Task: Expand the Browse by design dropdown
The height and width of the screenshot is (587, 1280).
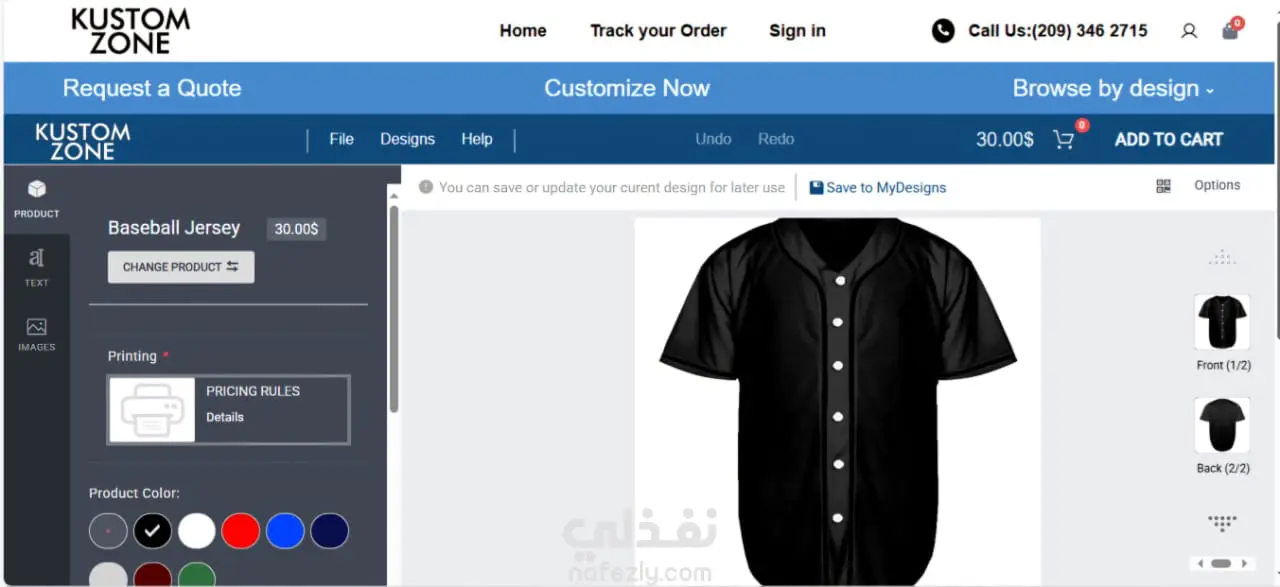Action: pos(1113,88)
